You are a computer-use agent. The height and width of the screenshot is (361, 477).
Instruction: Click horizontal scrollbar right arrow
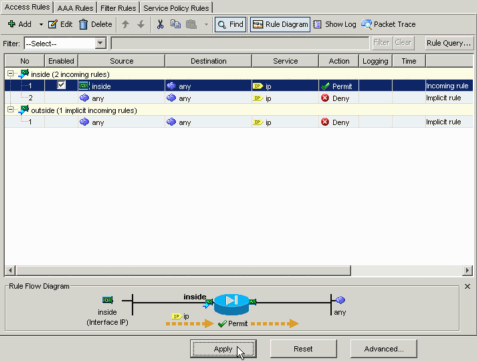(x=467, y=270)
